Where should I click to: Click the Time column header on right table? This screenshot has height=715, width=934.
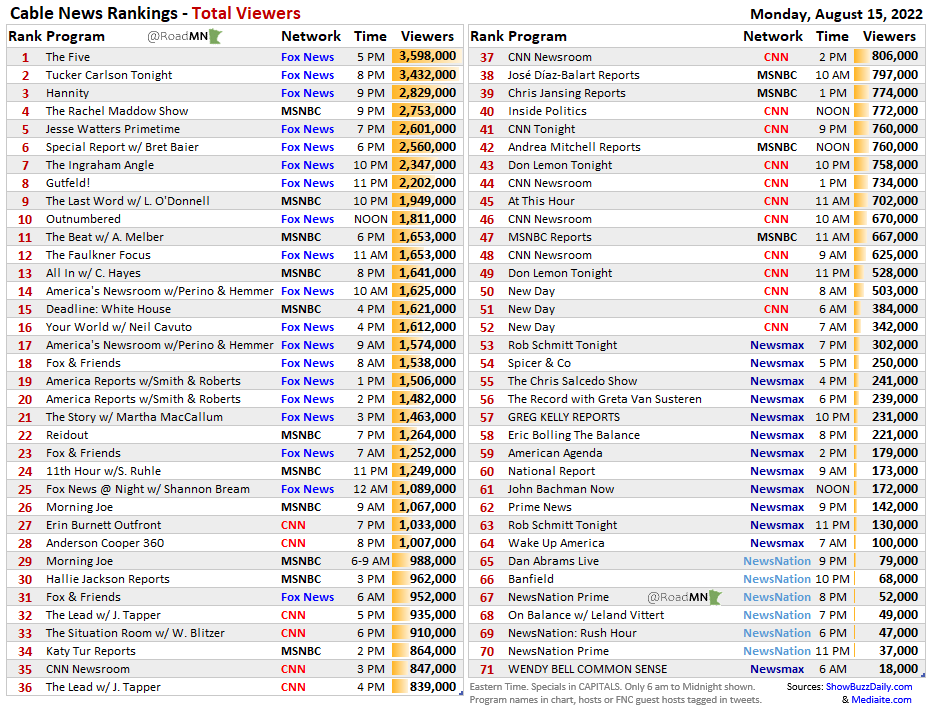(833, 37)
